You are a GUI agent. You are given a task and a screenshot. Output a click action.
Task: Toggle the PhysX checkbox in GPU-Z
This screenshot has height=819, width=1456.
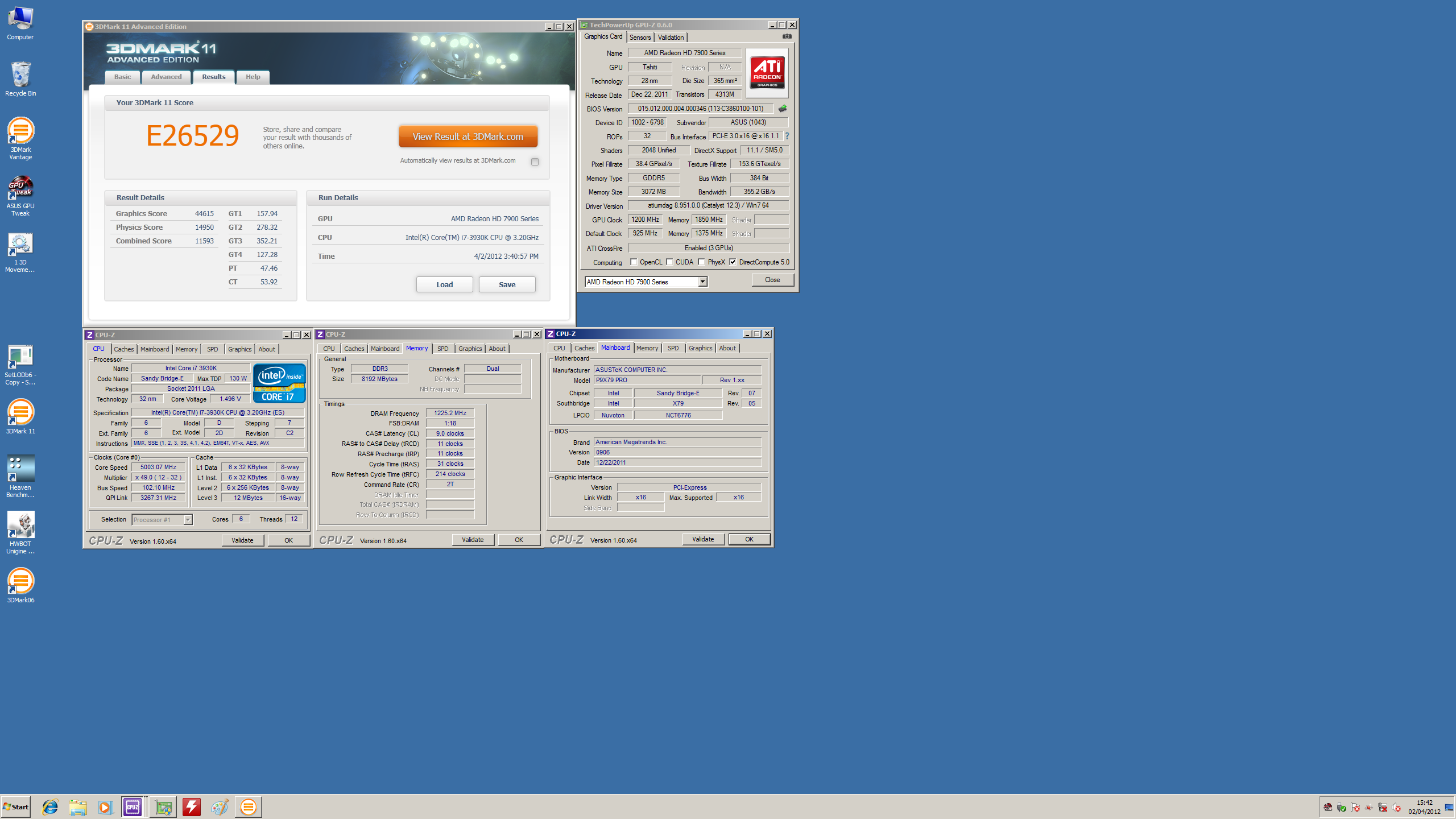tap(701, 262)
